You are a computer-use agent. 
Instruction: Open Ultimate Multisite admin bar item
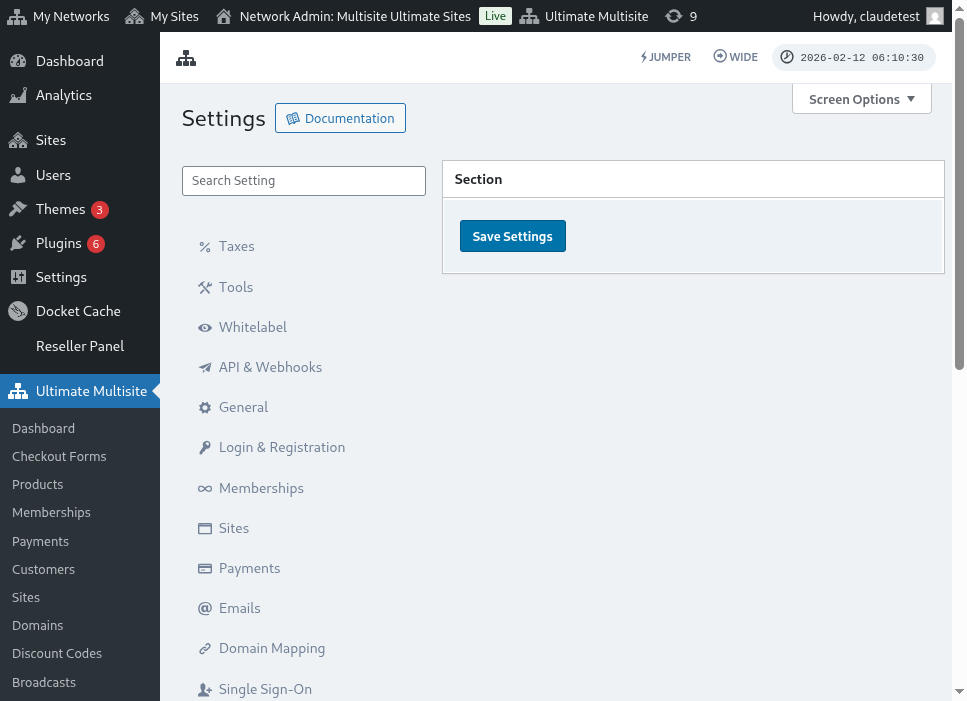point(583,16)
